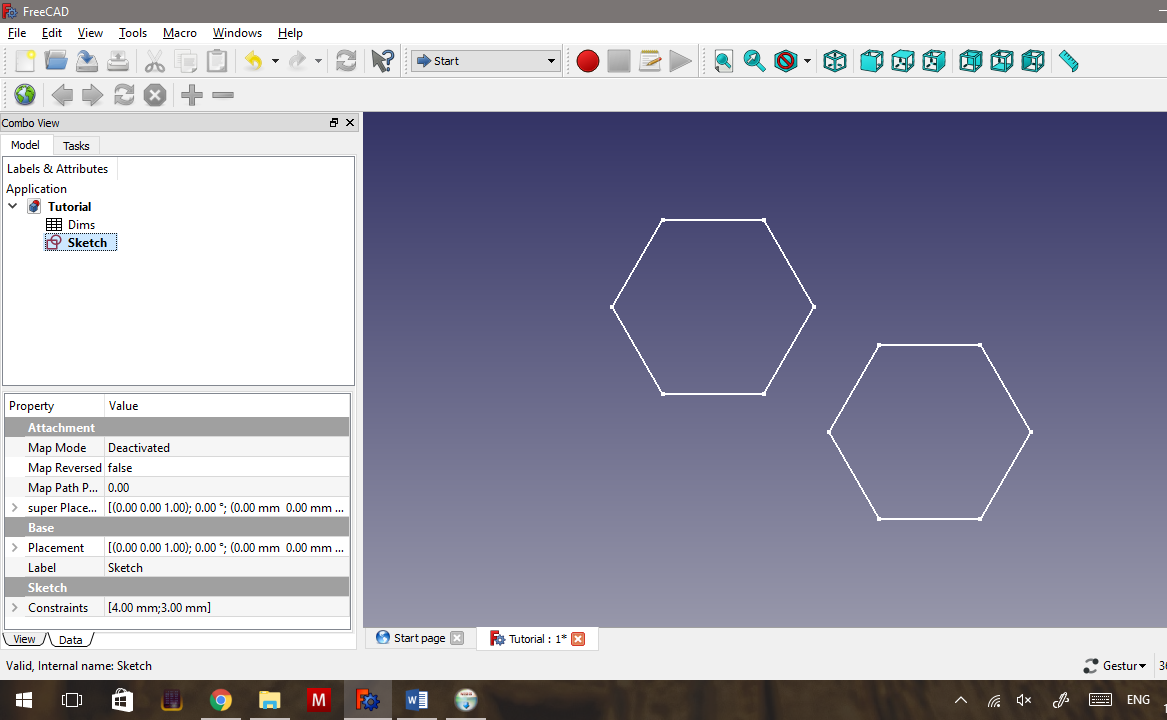
Task: Select the Measure Distance tool
Action: [1067, 61]
